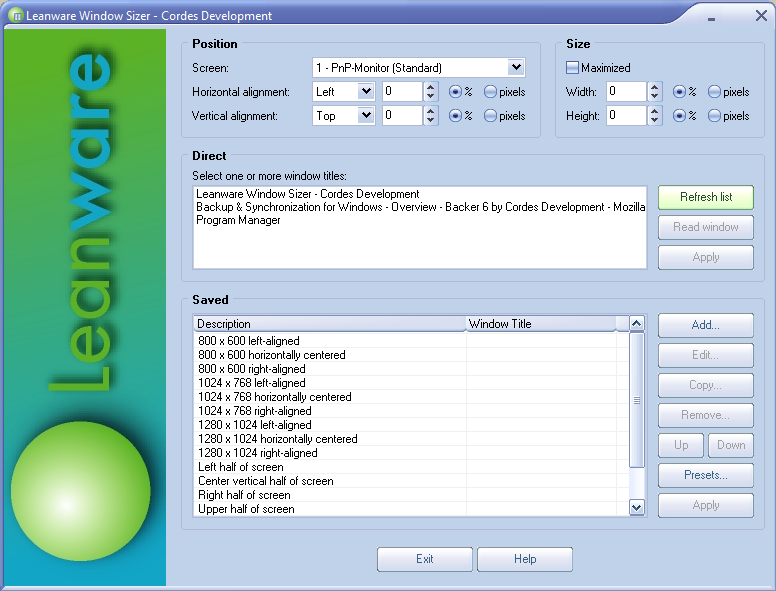This screenshot has height=591, width=776.
Task: Decrease Height value with down arrow
Action: 655,120
